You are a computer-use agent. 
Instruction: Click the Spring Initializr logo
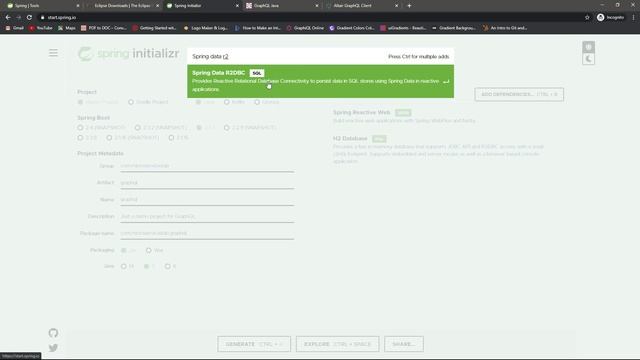coord(128,53)
